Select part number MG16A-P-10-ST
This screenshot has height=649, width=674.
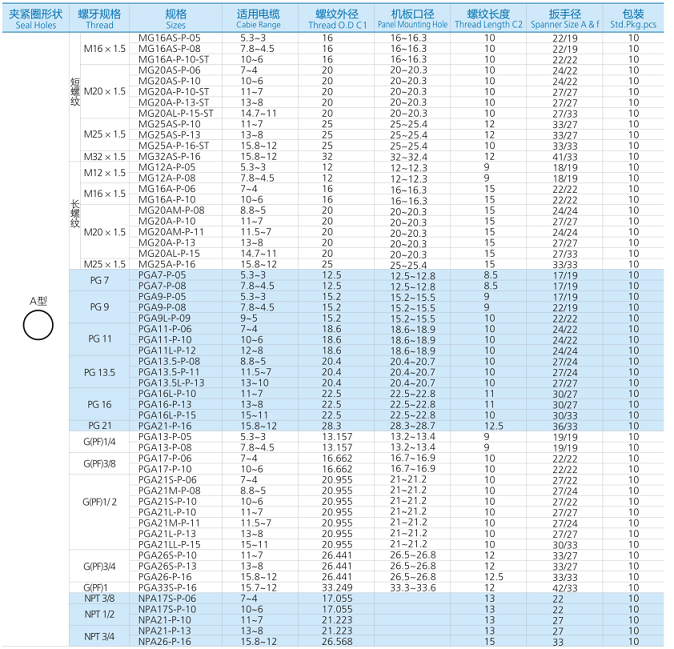point(174,59)
